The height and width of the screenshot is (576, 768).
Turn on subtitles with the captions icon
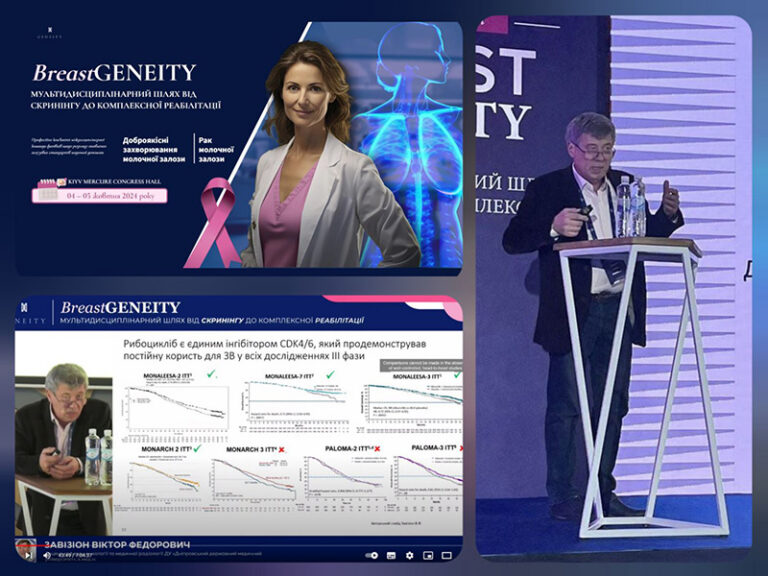click(x=389, y=554)
